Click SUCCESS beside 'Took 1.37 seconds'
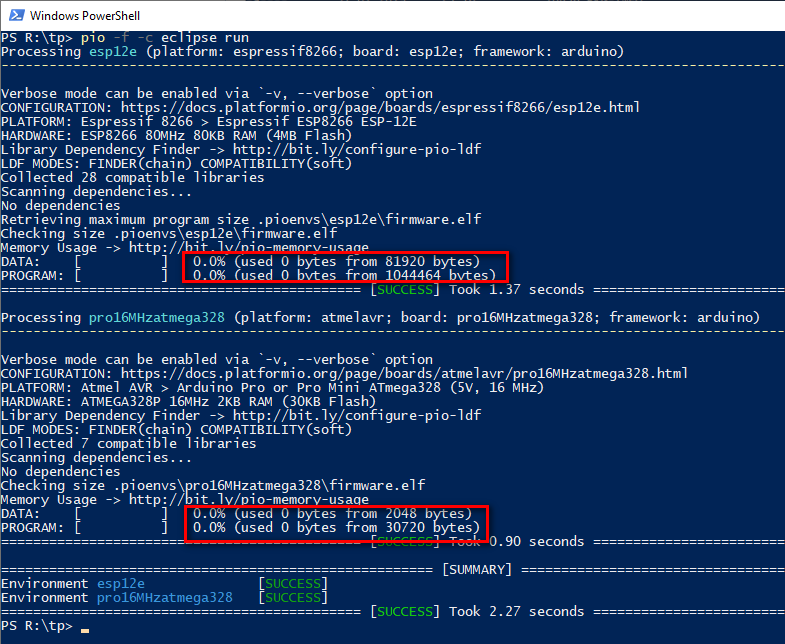The image size is (785, 644). [405, 290]
